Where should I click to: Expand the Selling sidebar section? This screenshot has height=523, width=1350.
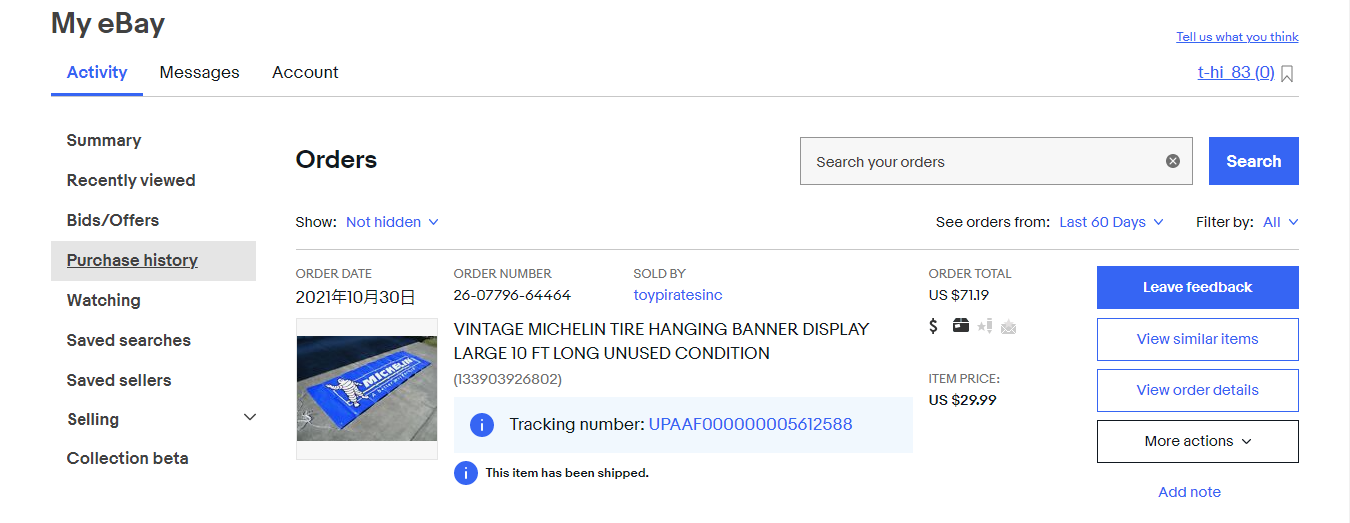pos(250,418)
